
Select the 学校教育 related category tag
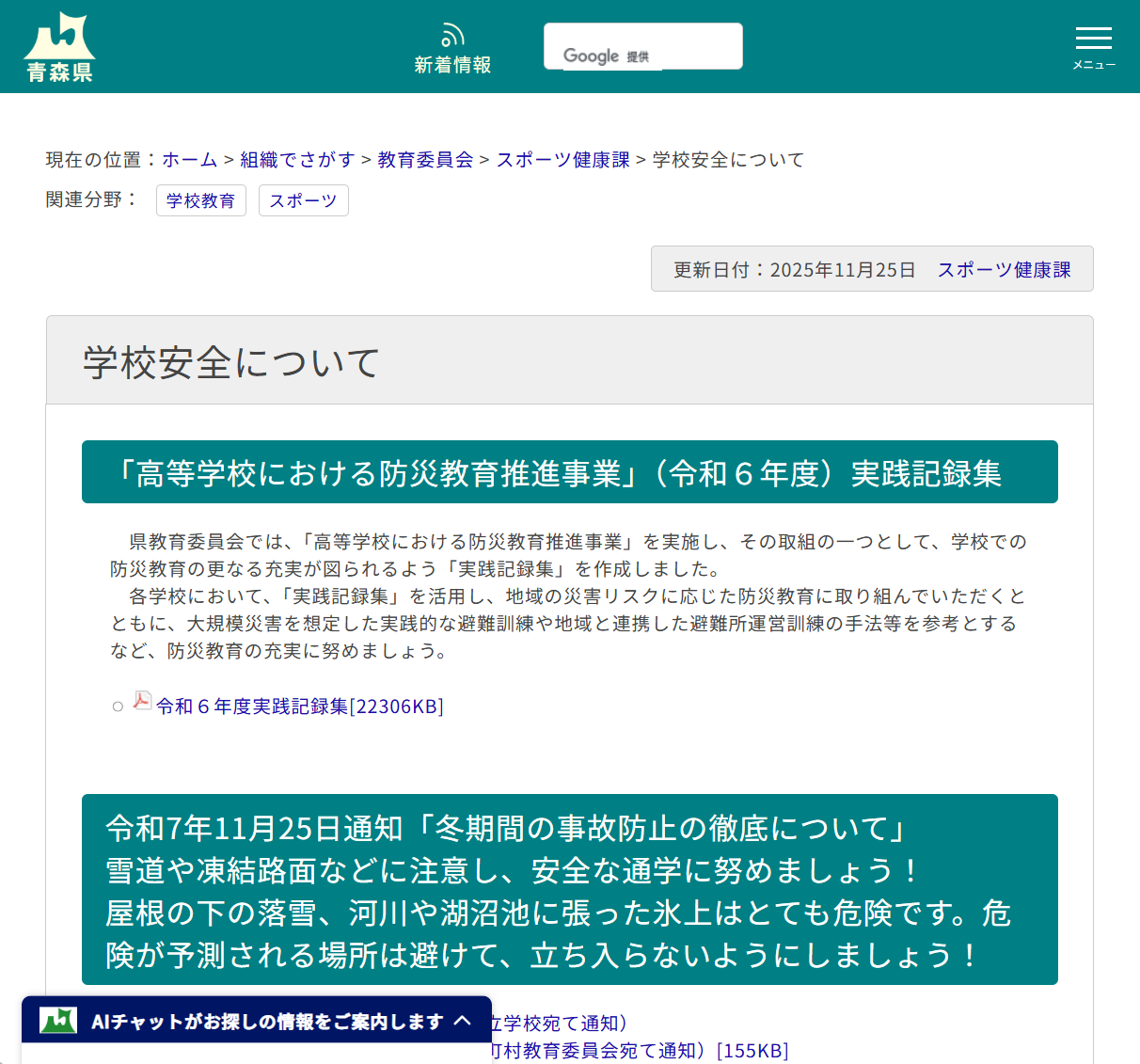coord(200,199)
